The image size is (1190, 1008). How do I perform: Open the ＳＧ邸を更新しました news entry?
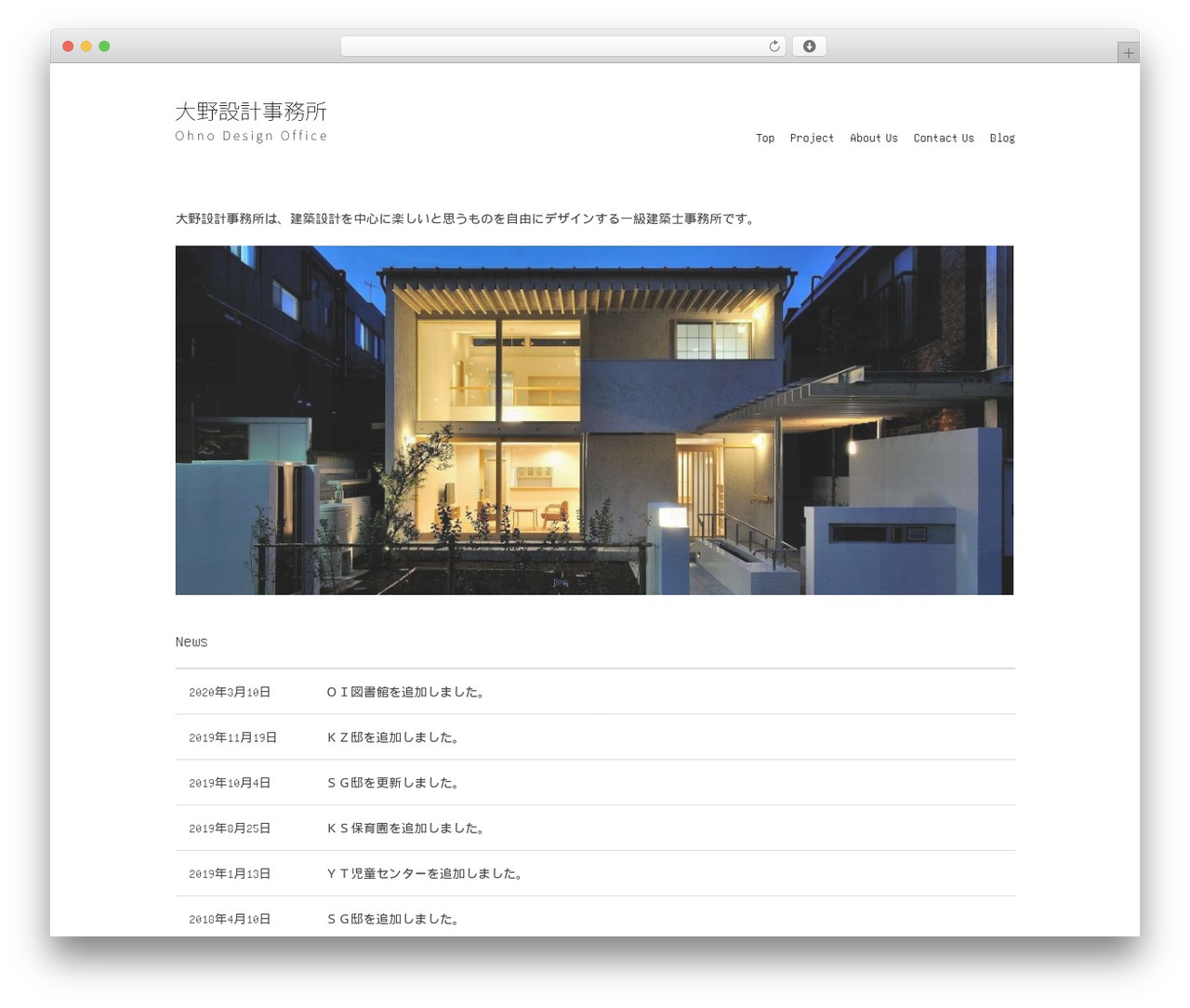tap(393, 783)
